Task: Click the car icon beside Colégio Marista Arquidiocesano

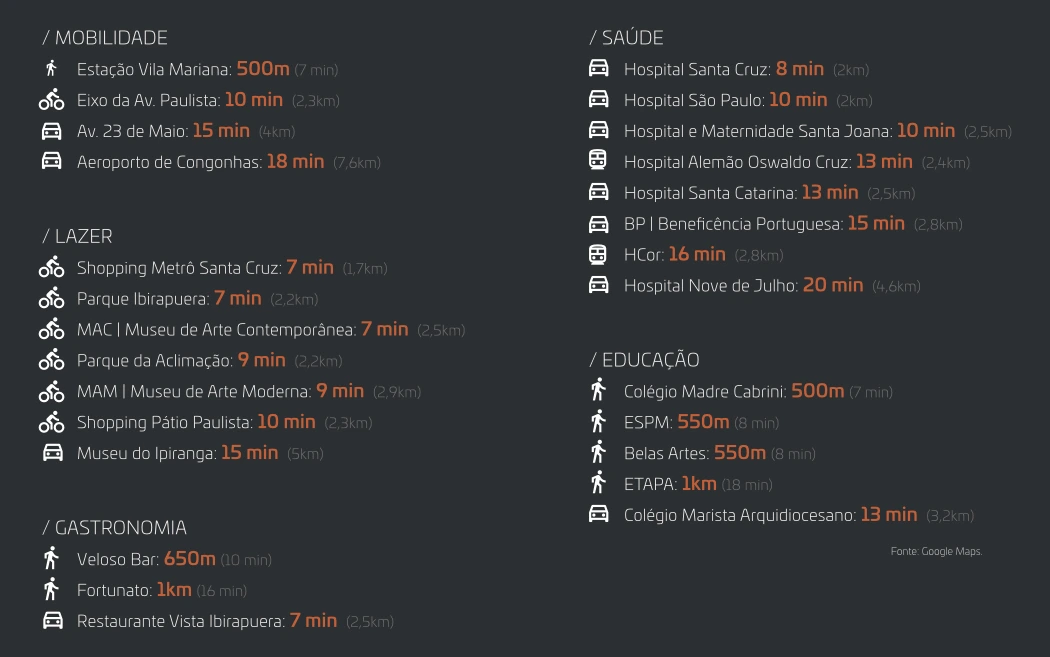Action: [598, 515]
